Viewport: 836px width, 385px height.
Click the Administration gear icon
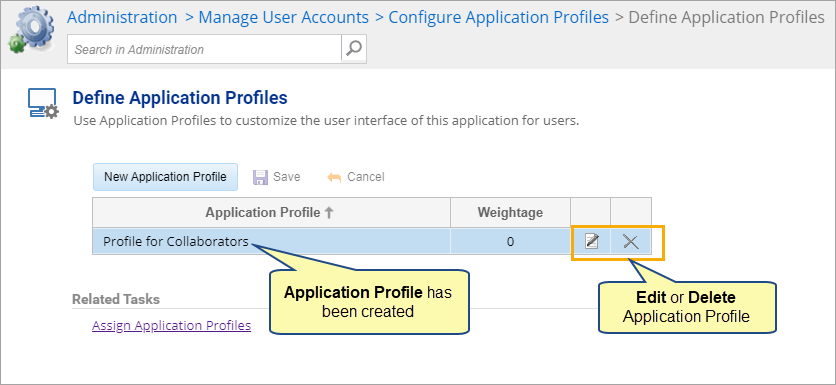coord(32,30)
